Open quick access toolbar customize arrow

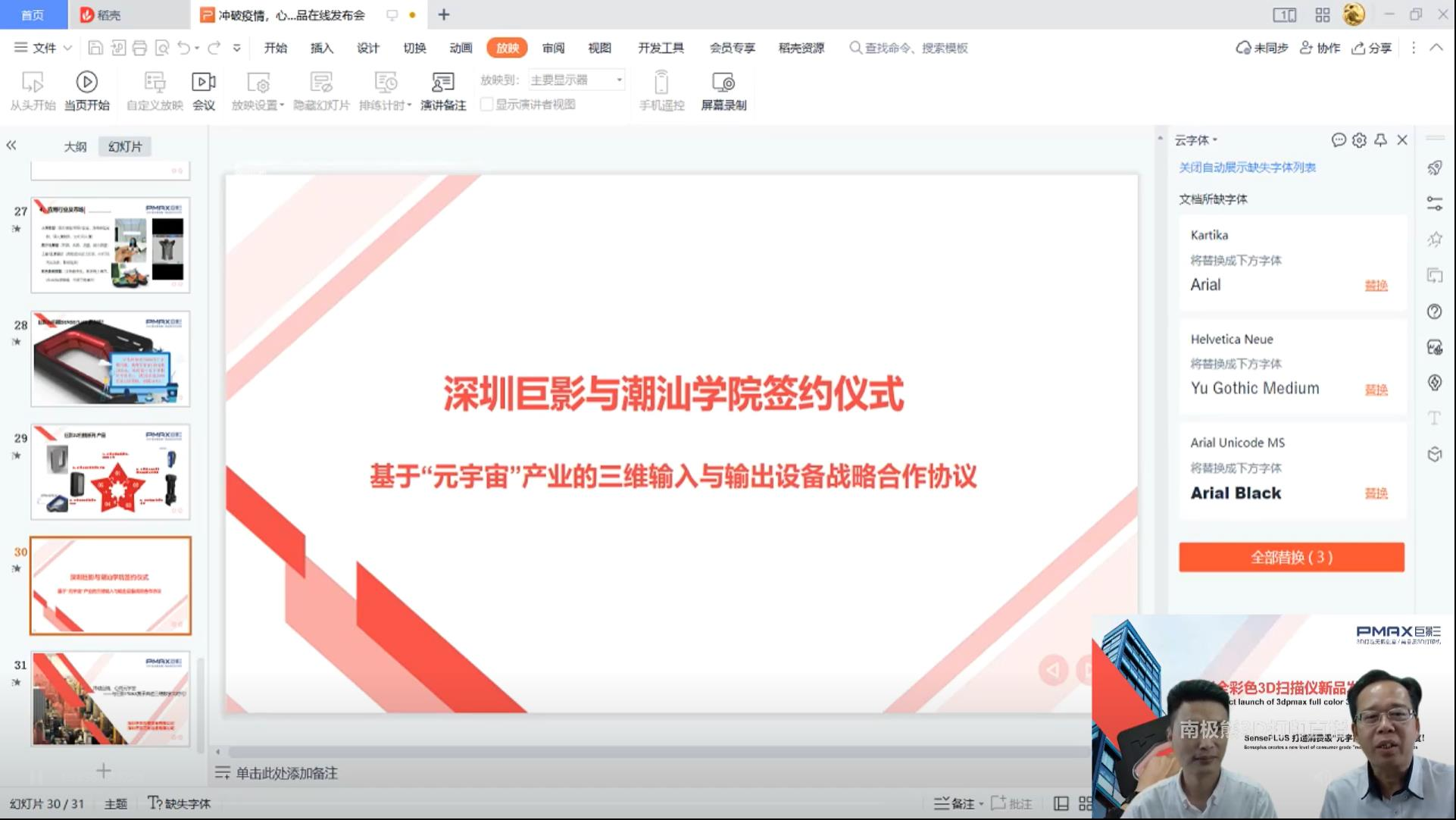pos(237,48)
